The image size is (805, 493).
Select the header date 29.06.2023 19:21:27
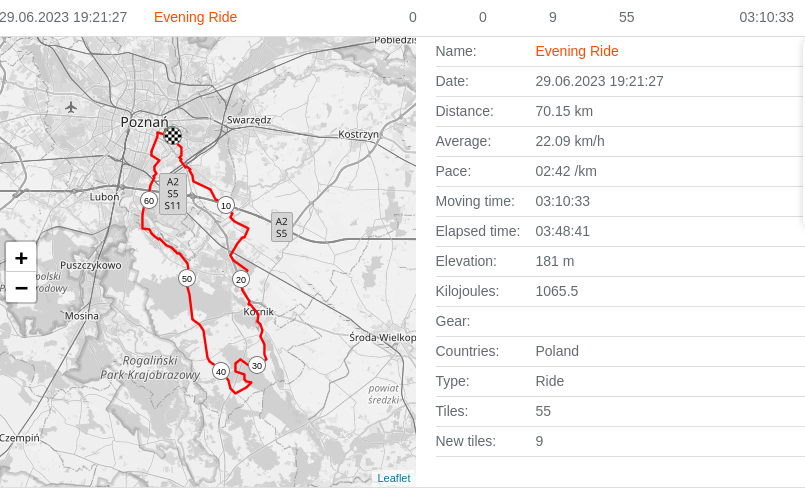[x=63, y=17]
